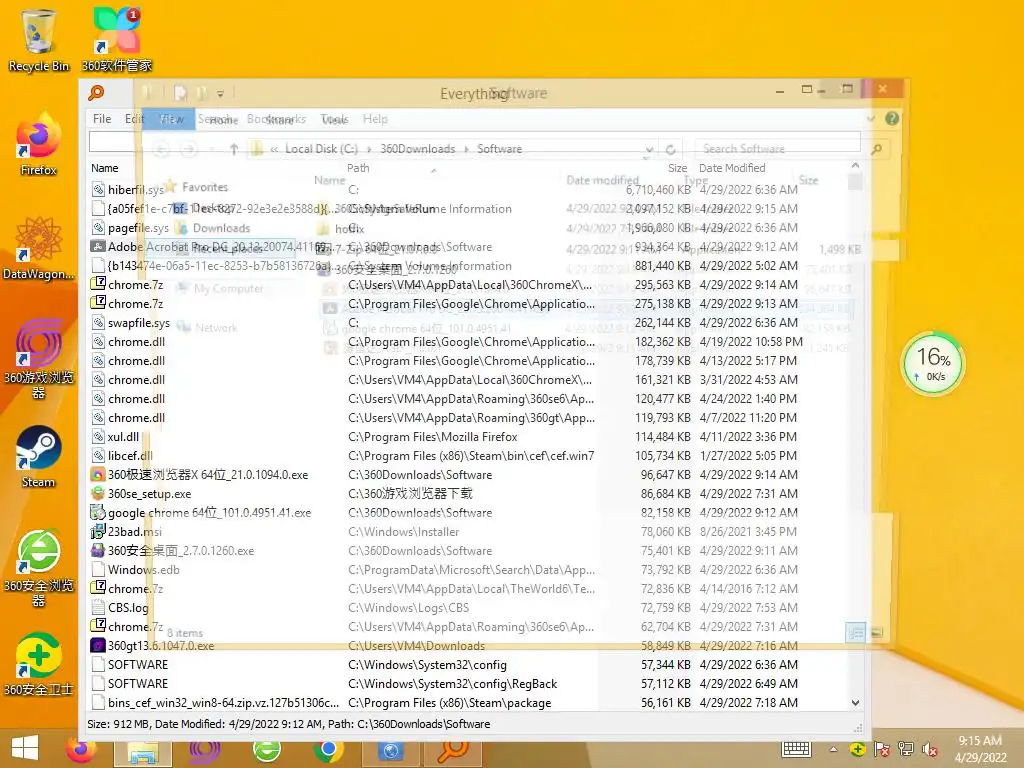Launch the 360安全浏览器 desktop shortcut
This screenshot has height=768, width=1024.
point(39,567)
